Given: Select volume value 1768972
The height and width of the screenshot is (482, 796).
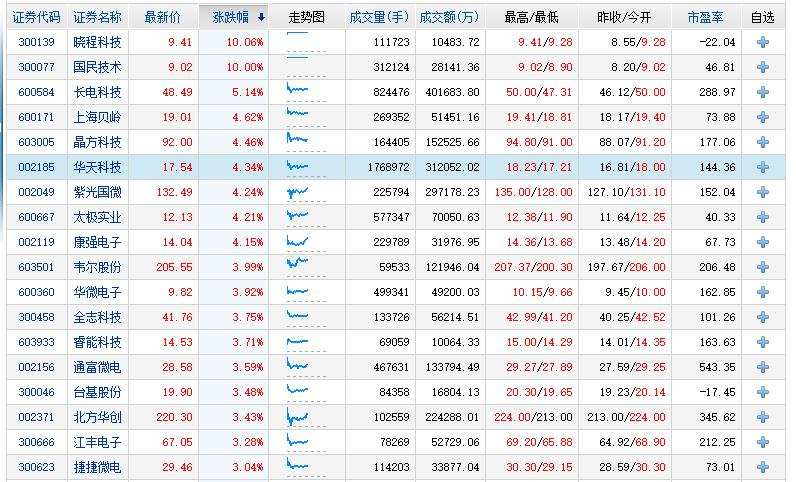Looking at the screenshot, I should click(388, 167).
